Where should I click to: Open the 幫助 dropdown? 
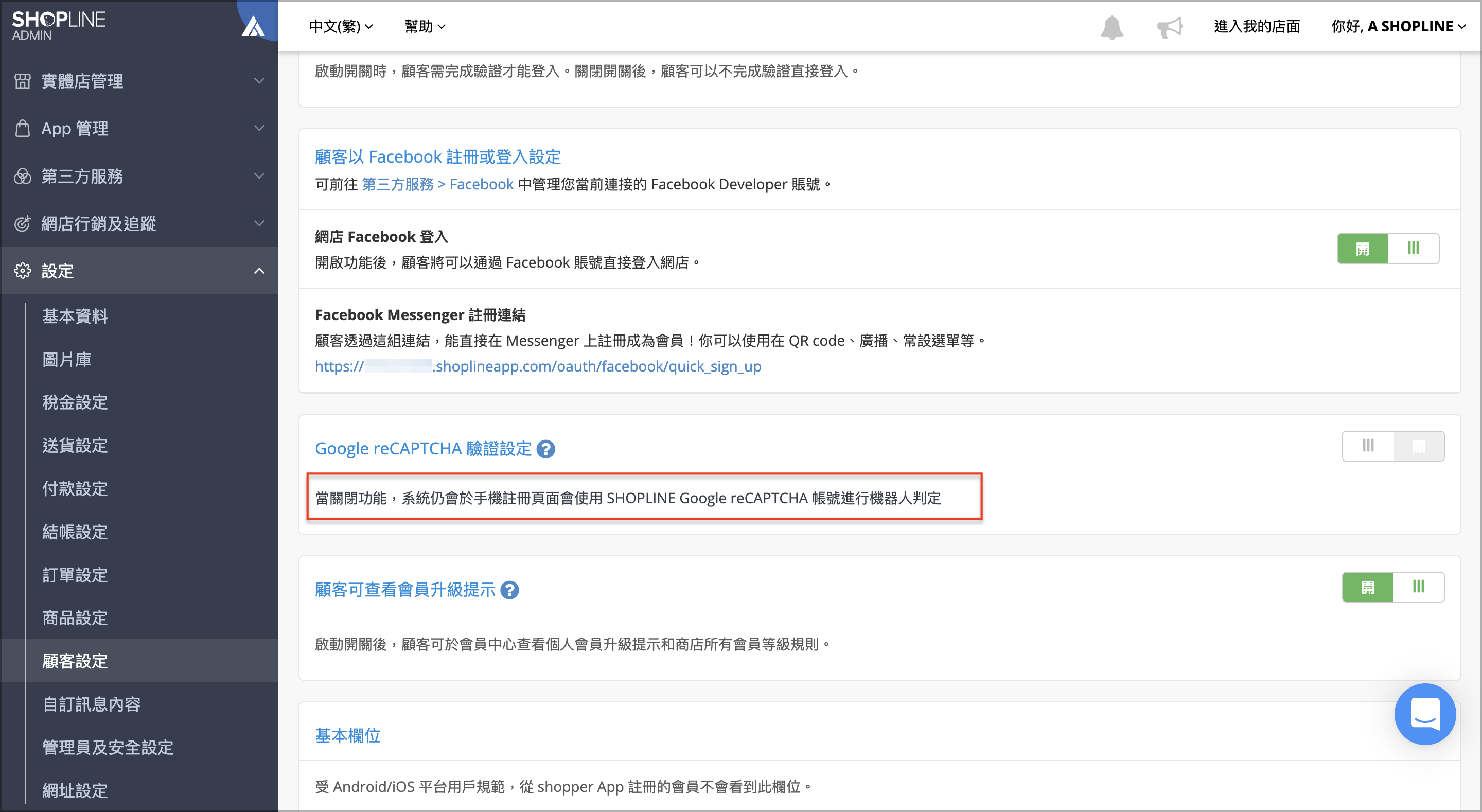click(x=425, y=26)
